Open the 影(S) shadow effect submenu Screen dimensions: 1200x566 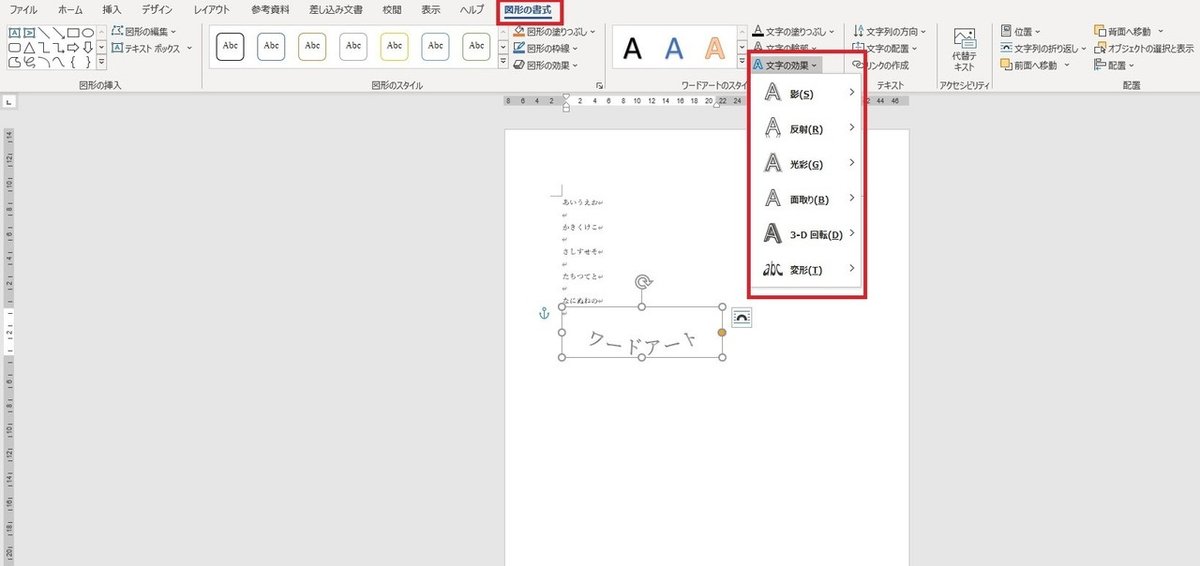tap(808, 93)
